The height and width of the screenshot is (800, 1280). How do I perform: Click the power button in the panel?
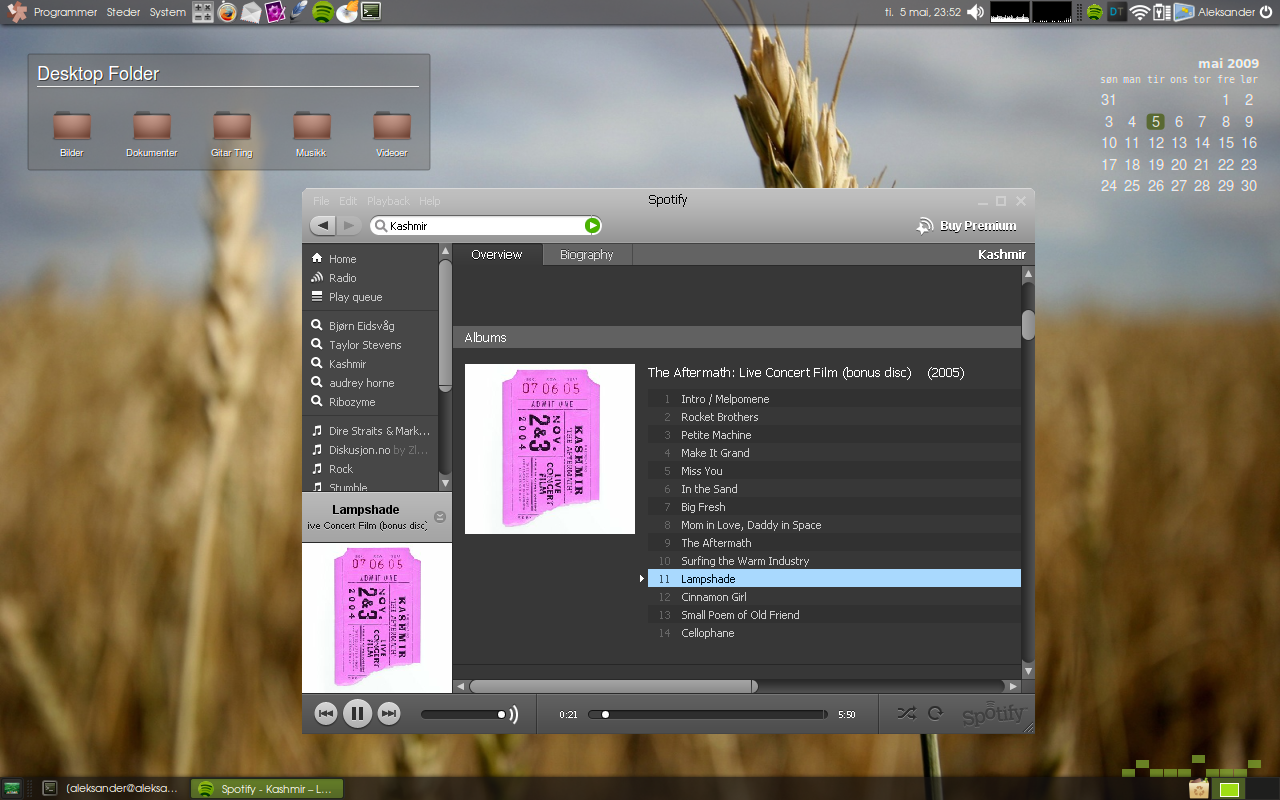(x=1268, y=12)
